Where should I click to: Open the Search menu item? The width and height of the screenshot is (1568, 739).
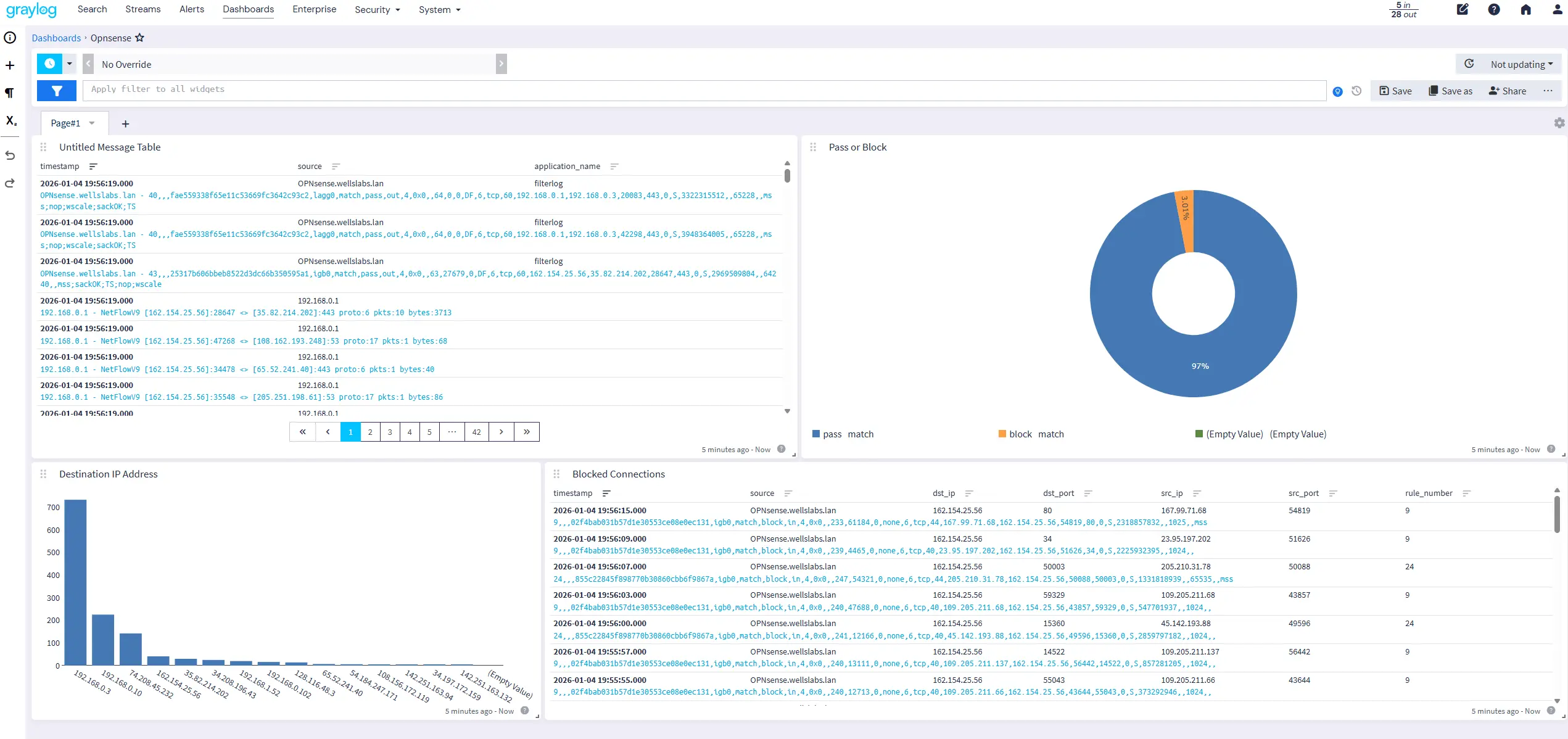point(92,9)
